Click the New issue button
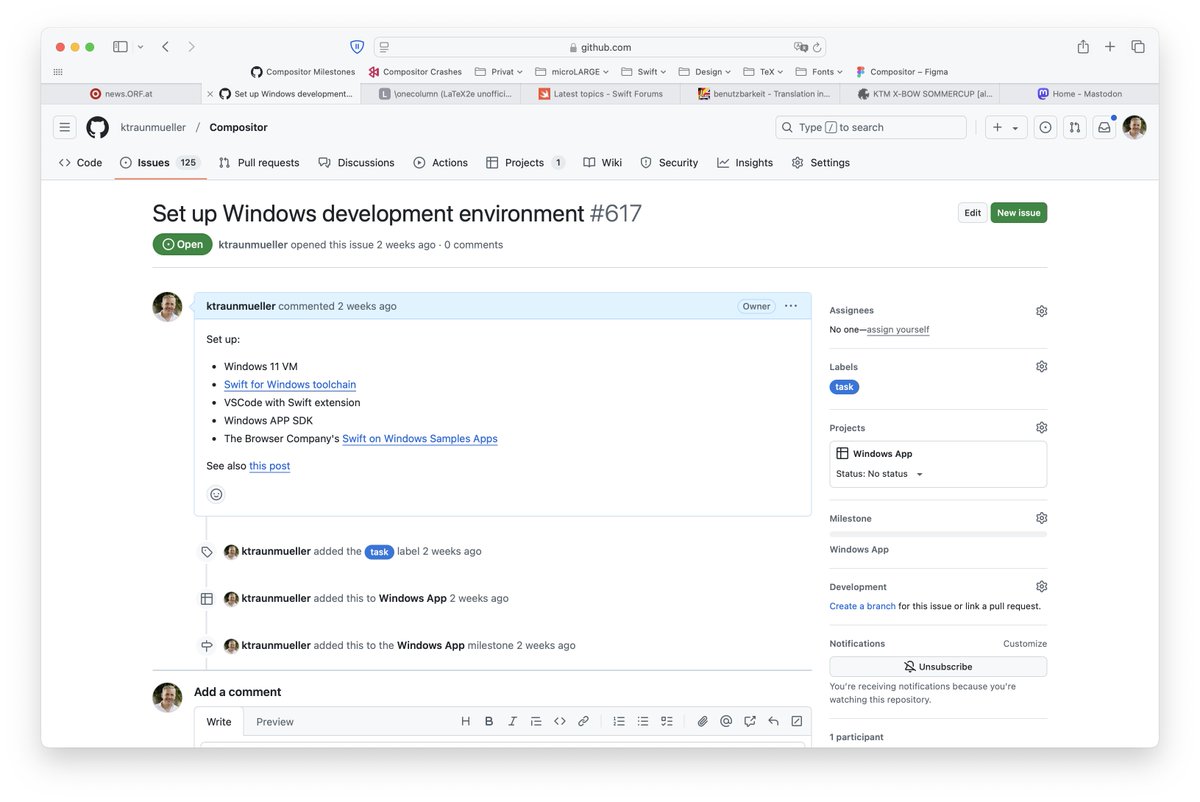Image resolution: width=1200 pixels, height=802 pixels. click(x=1019, y=213)
